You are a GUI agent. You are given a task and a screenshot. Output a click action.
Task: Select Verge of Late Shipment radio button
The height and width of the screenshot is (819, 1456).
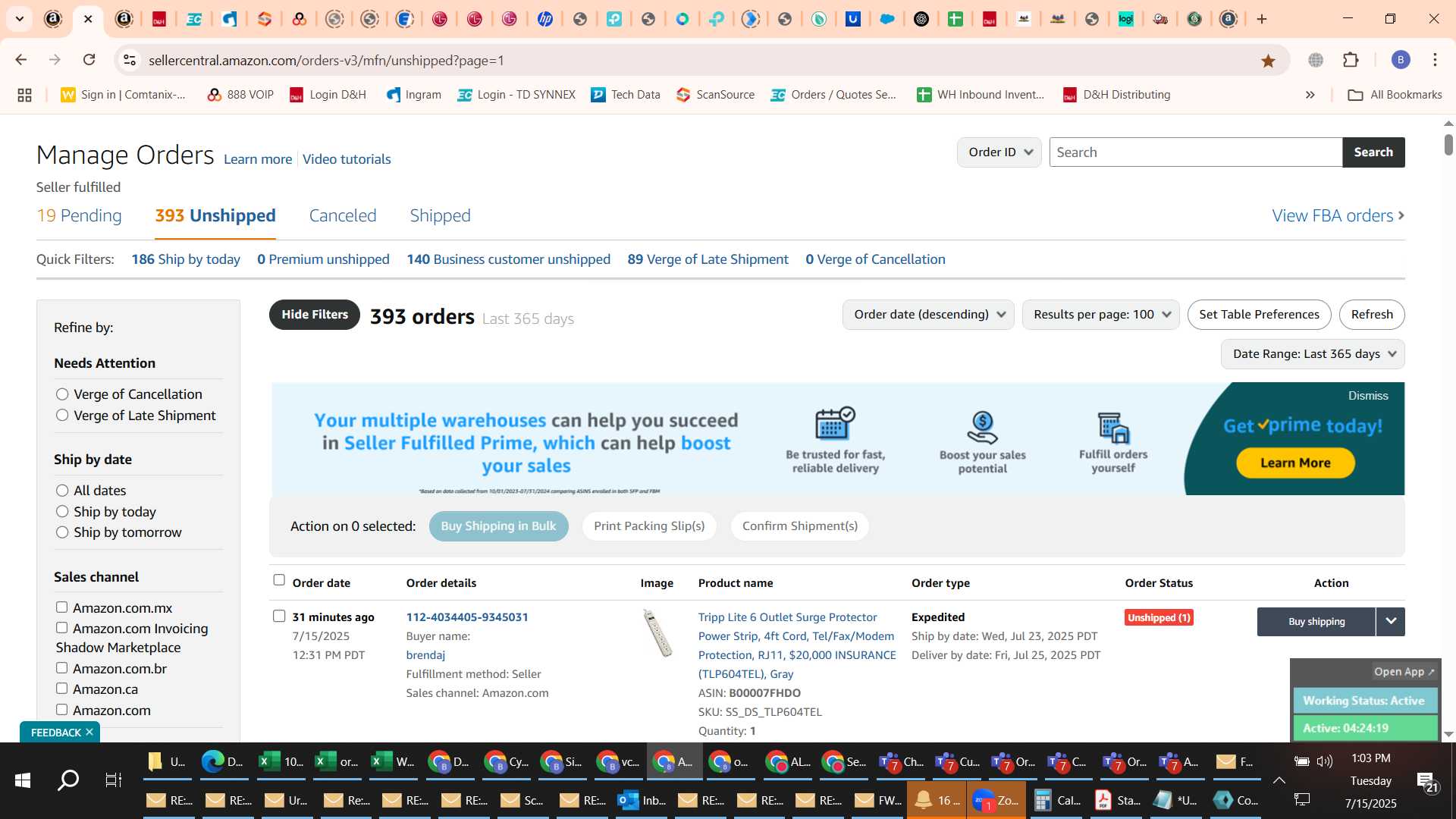click(x=62, y=416)
